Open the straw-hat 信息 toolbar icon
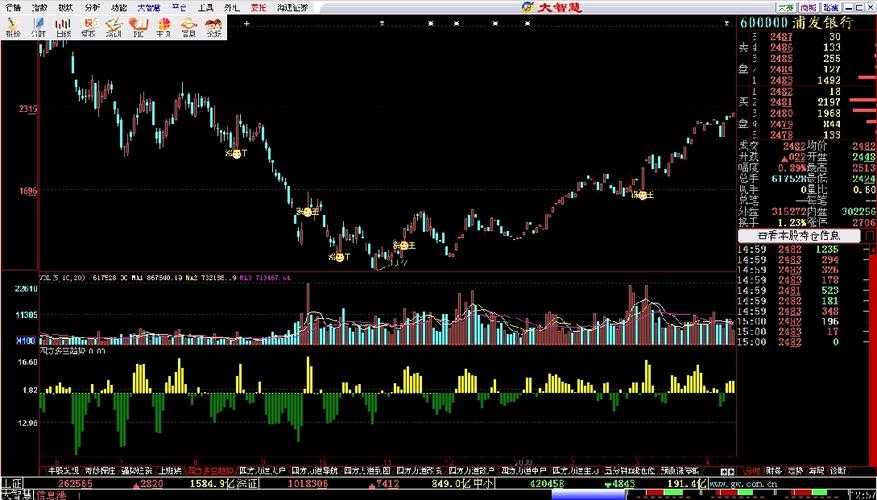877x500 pixels. pyautogui.click(x=188, y=26)
